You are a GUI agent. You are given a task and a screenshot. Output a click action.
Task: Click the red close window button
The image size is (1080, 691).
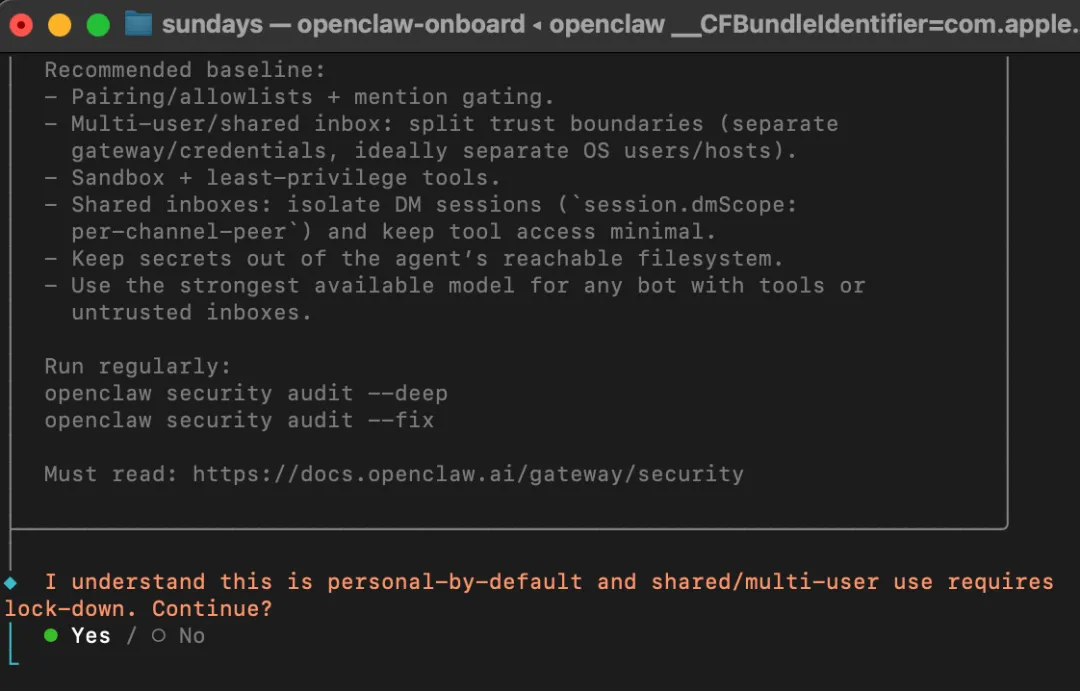click(x=21, y=25)
